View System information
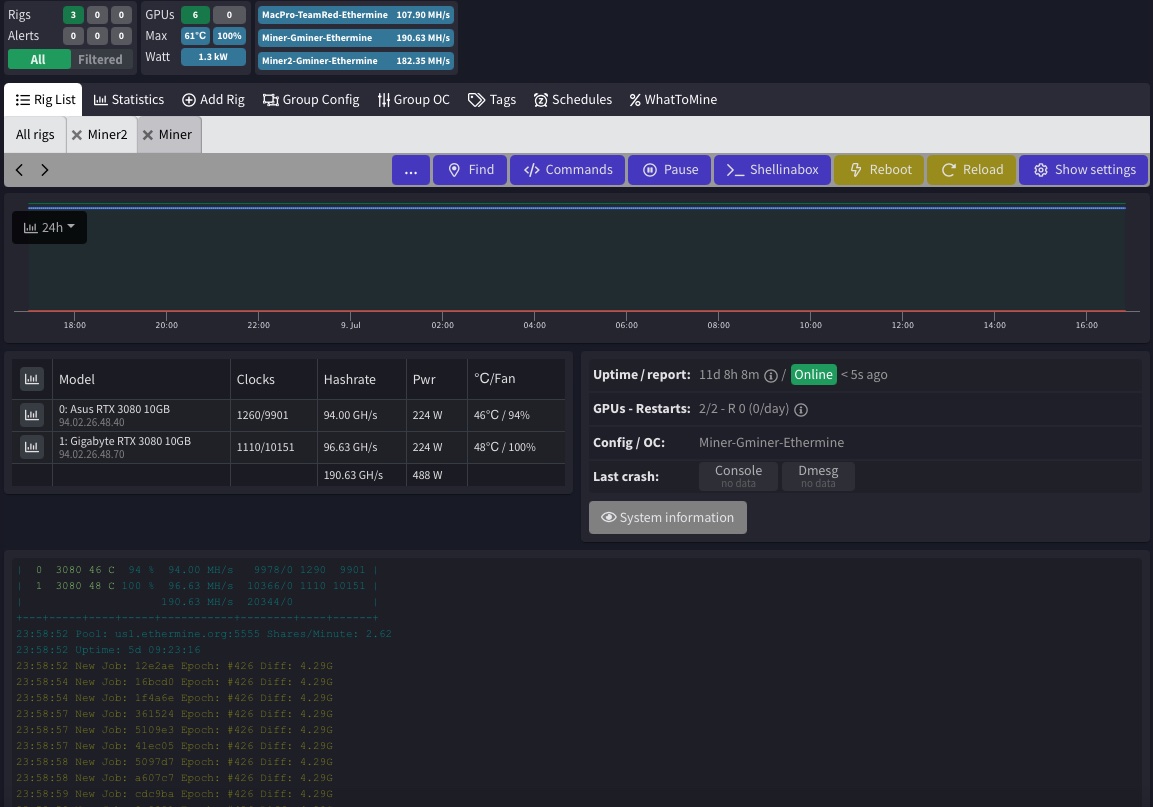 pyautogui.click(x=667, y=517)
